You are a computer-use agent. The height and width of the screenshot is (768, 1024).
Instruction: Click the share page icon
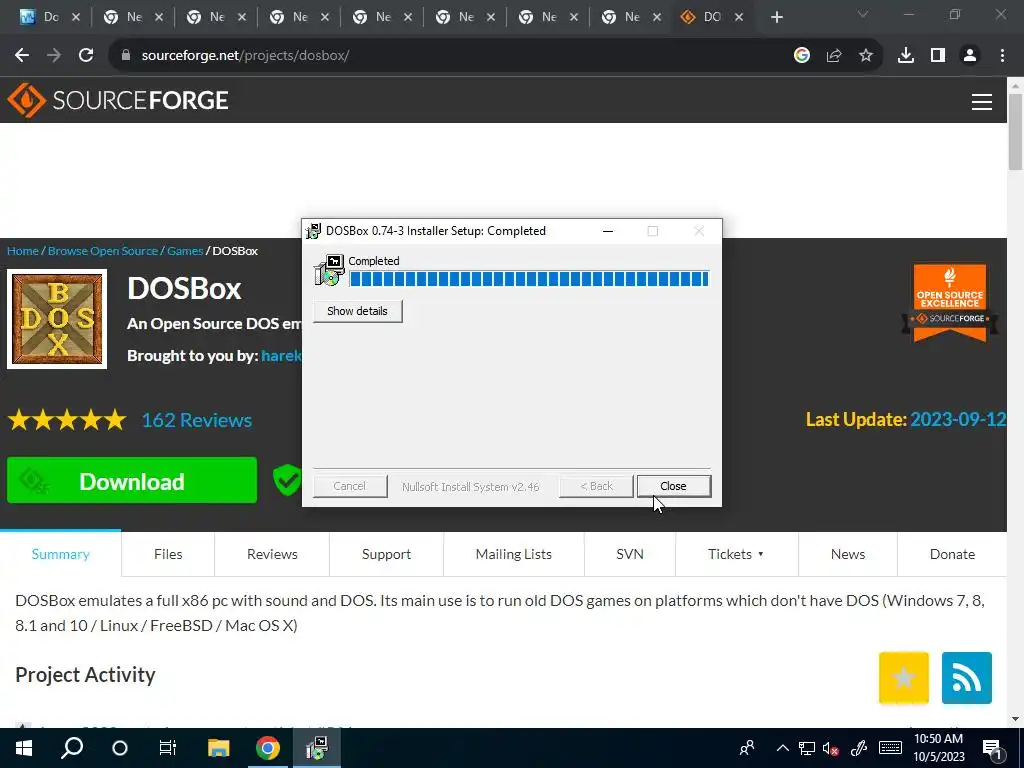(833, 56)
